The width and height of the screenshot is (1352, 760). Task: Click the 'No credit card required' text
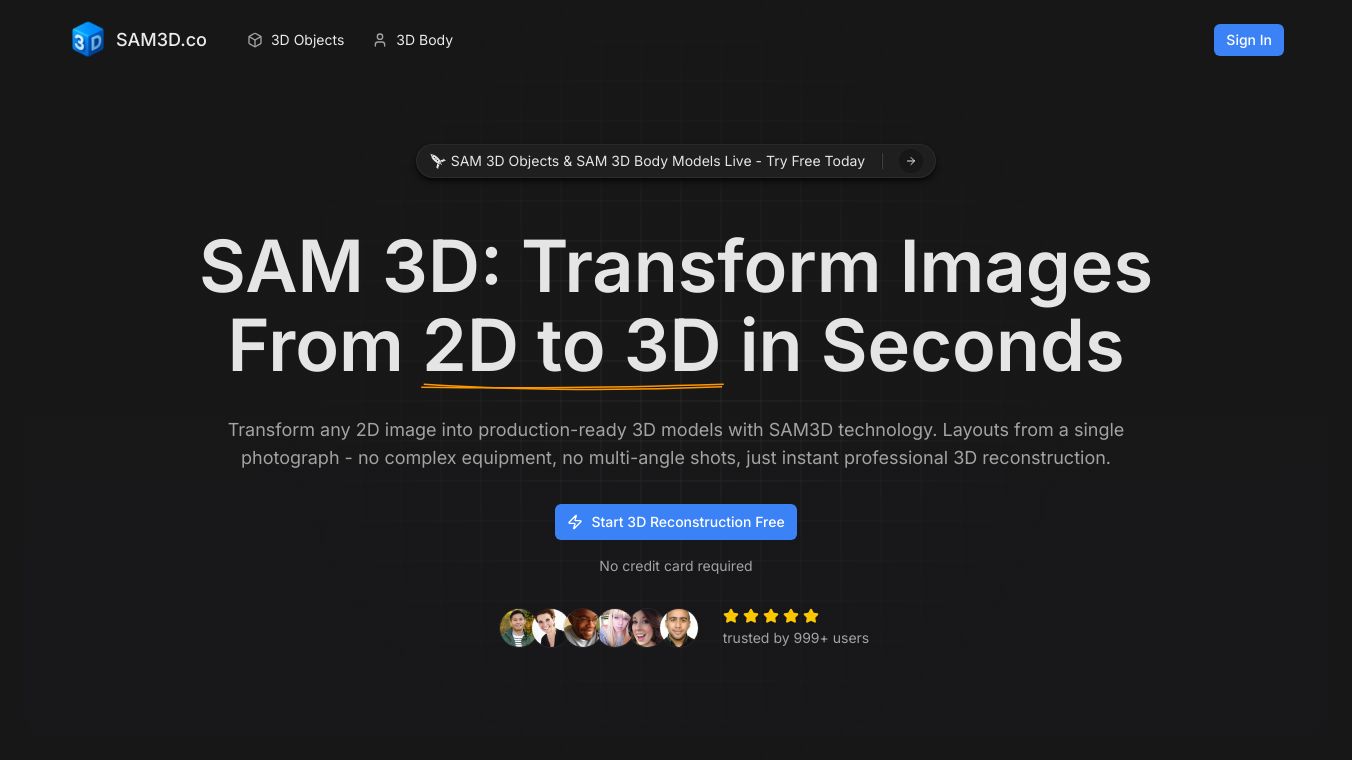(676, 566)
